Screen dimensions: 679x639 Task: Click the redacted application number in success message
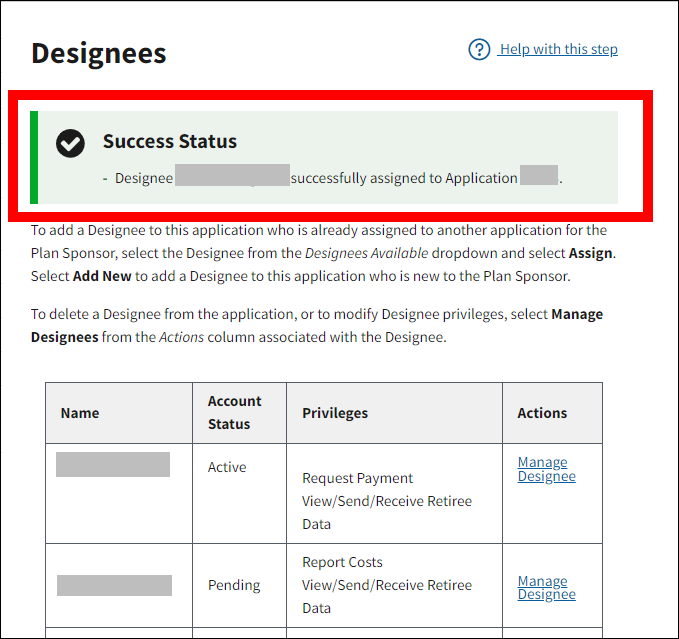pos(538,178)
